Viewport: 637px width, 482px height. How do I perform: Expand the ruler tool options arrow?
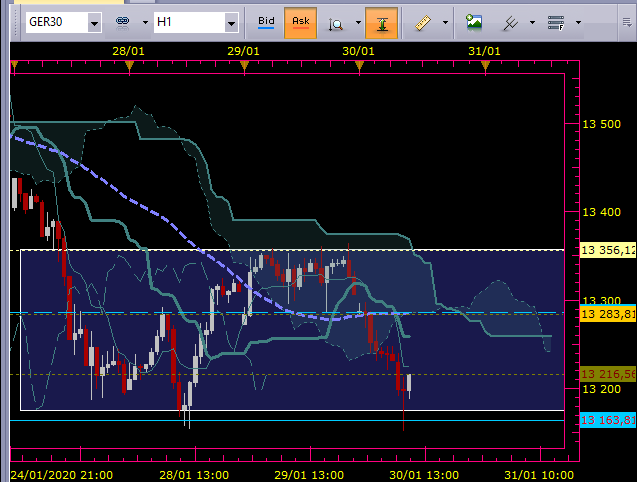click(x=445, y=22)
